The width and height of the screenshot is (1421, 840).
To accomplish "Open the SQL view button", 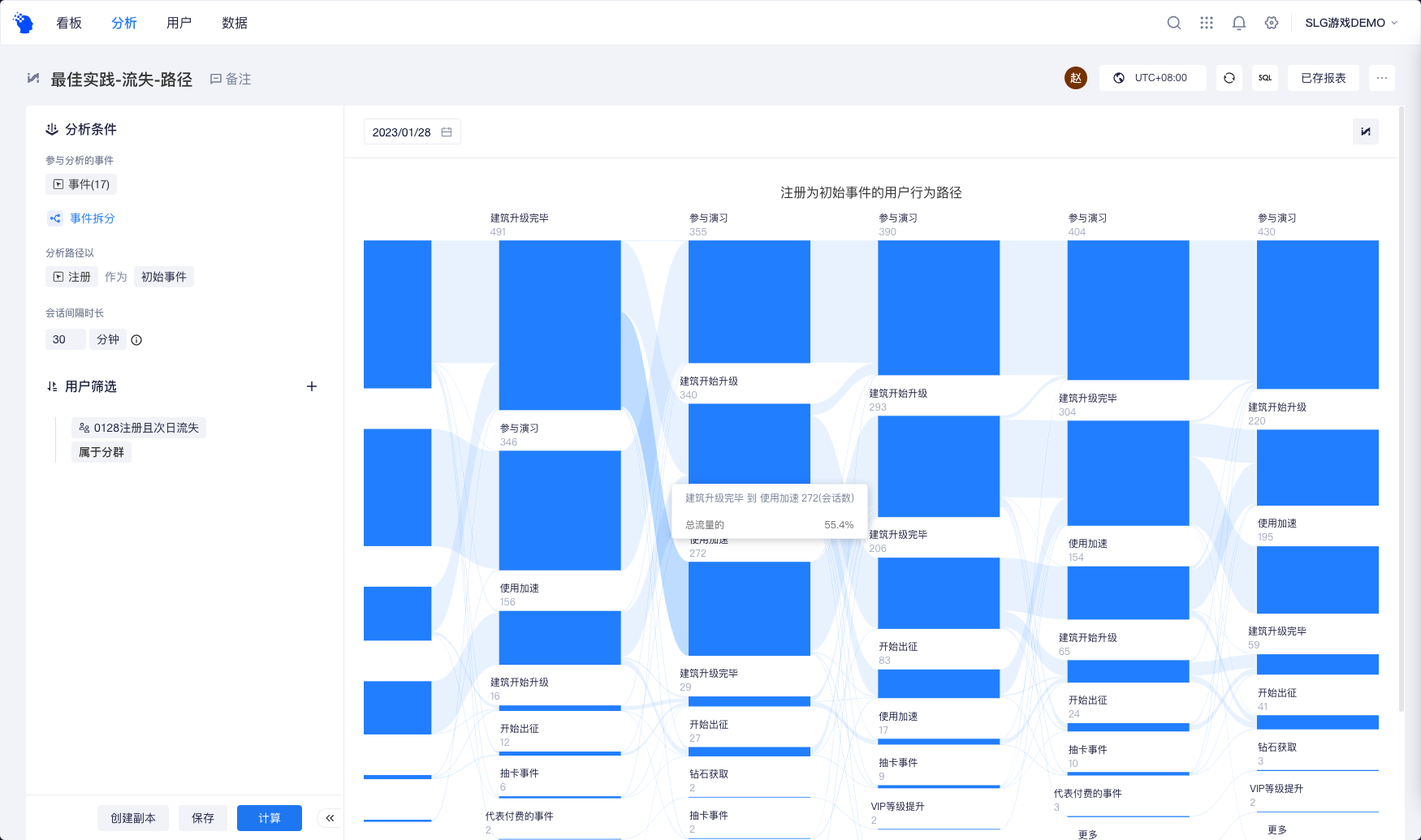I will point(1265,78).
